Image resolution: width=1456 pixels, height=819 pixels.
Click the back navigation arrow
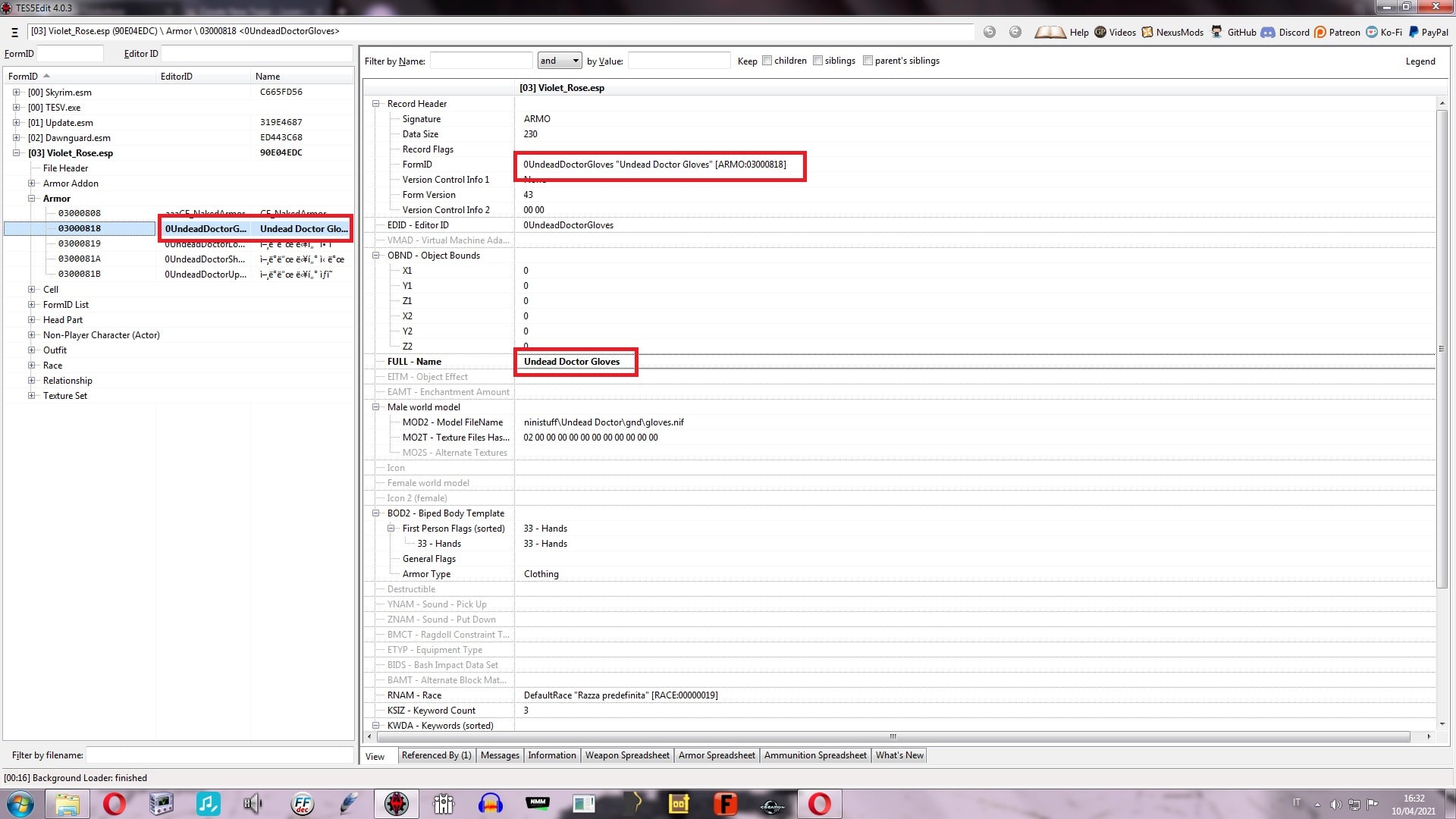990,32
